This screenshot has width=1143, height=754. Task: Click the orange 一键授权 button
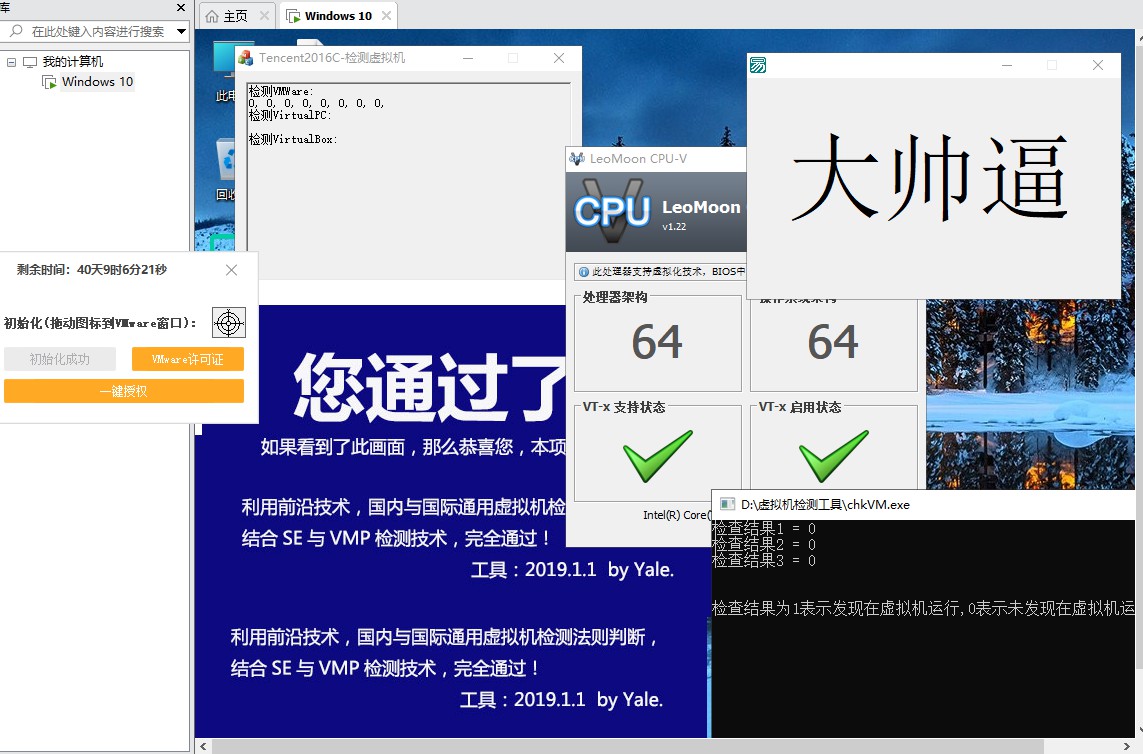(x=124, y=390)
